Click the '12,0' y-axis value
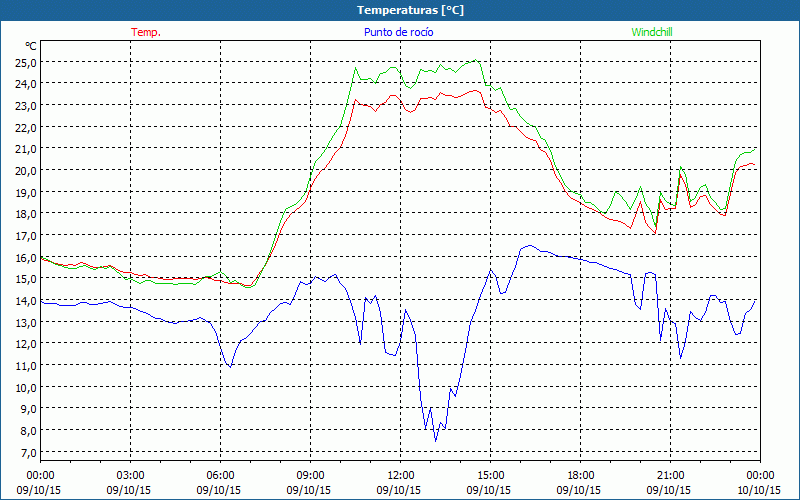The height and width of the screenshot is (500, 800). [26, 344]
